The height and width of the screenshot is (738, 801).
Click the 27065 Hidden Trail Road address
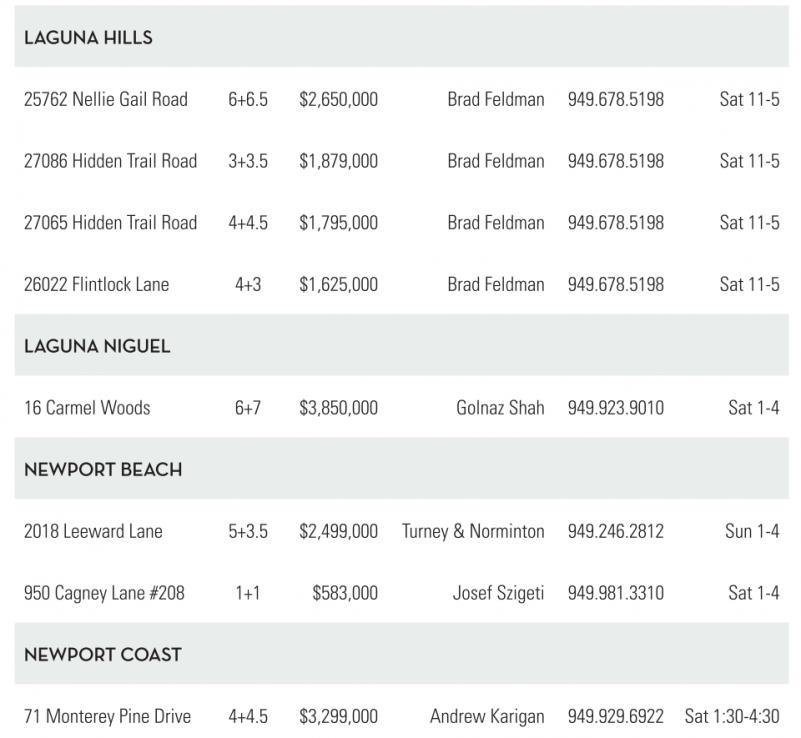coord(110,223)
